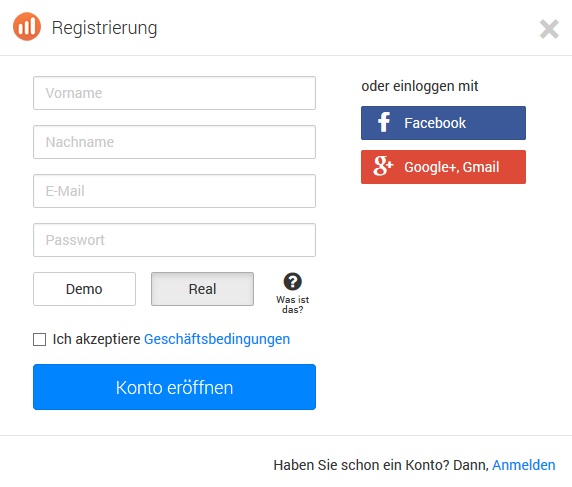Viewport: 572px width, 487px height.
Task: Click the Google+ 'g+' logo icon
Action: point(383,166)
